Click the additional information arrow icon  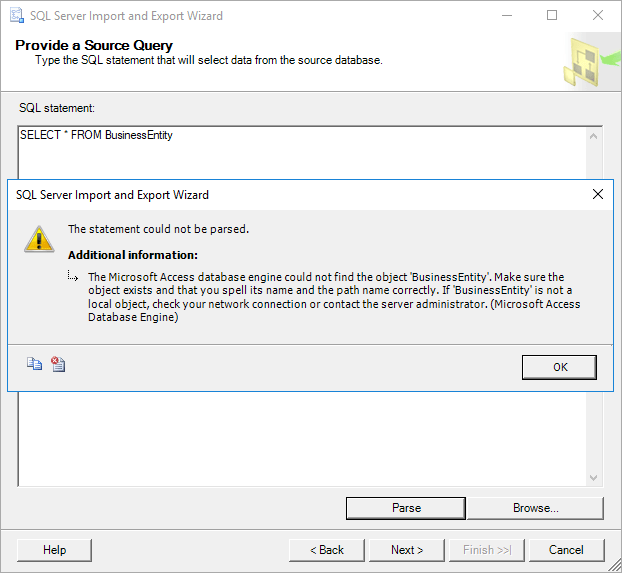(x=73, y=276)
